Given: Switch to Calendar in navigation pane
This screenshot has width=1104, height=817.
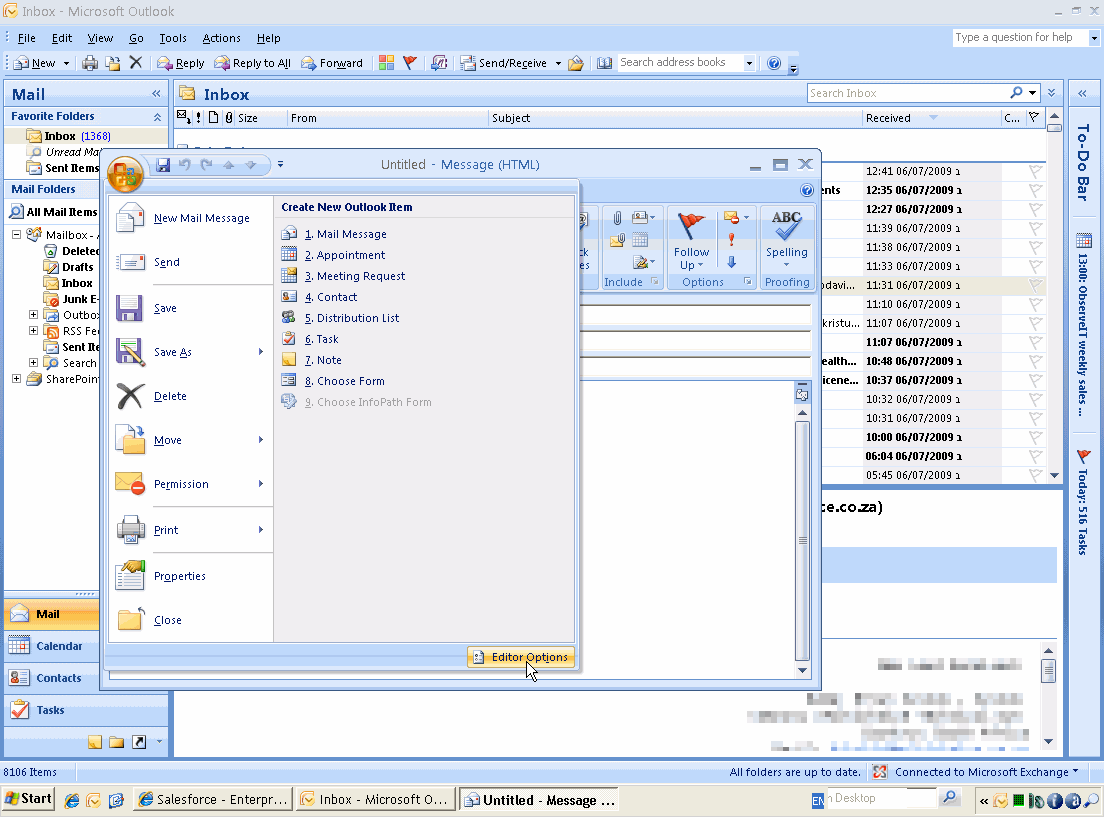Looking at the screenshot, I should pyautogui.click(x=53, y=646).
